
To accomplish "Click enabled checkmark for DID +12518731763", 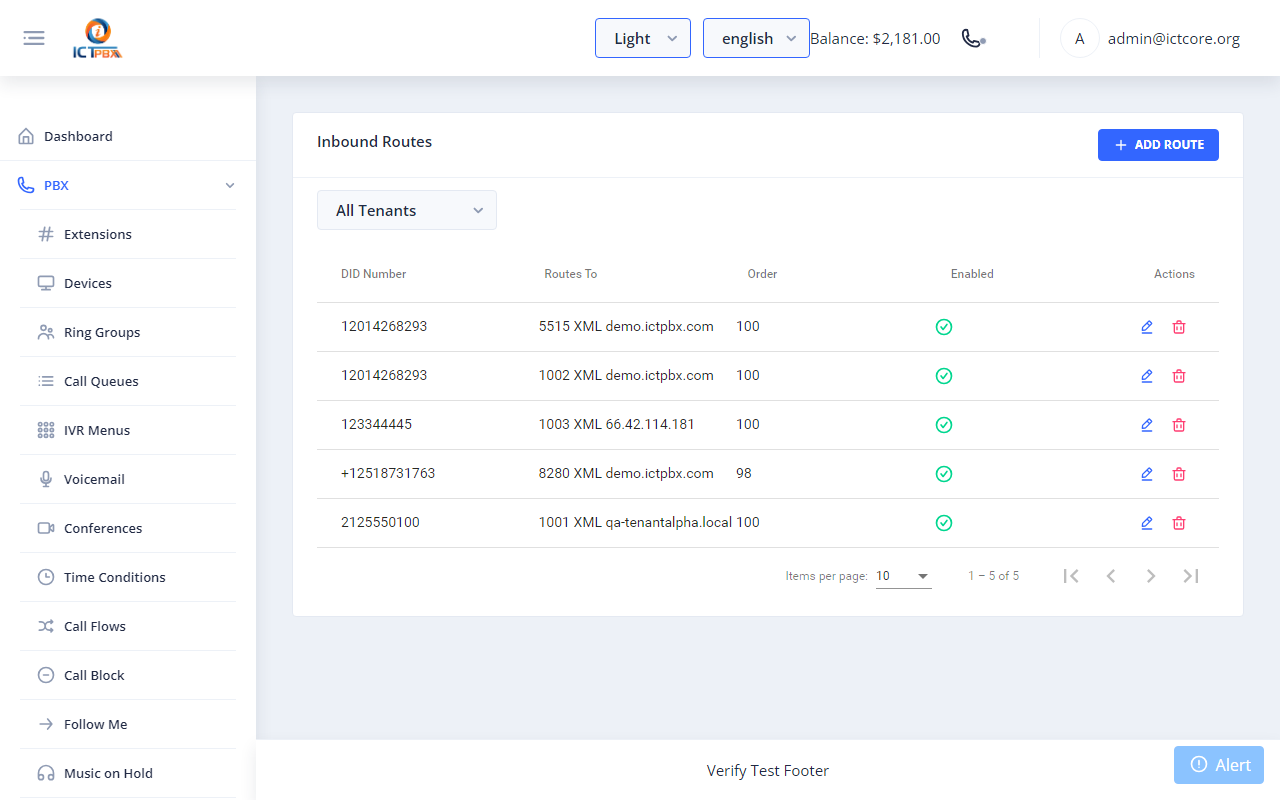I will pos(943,474).
